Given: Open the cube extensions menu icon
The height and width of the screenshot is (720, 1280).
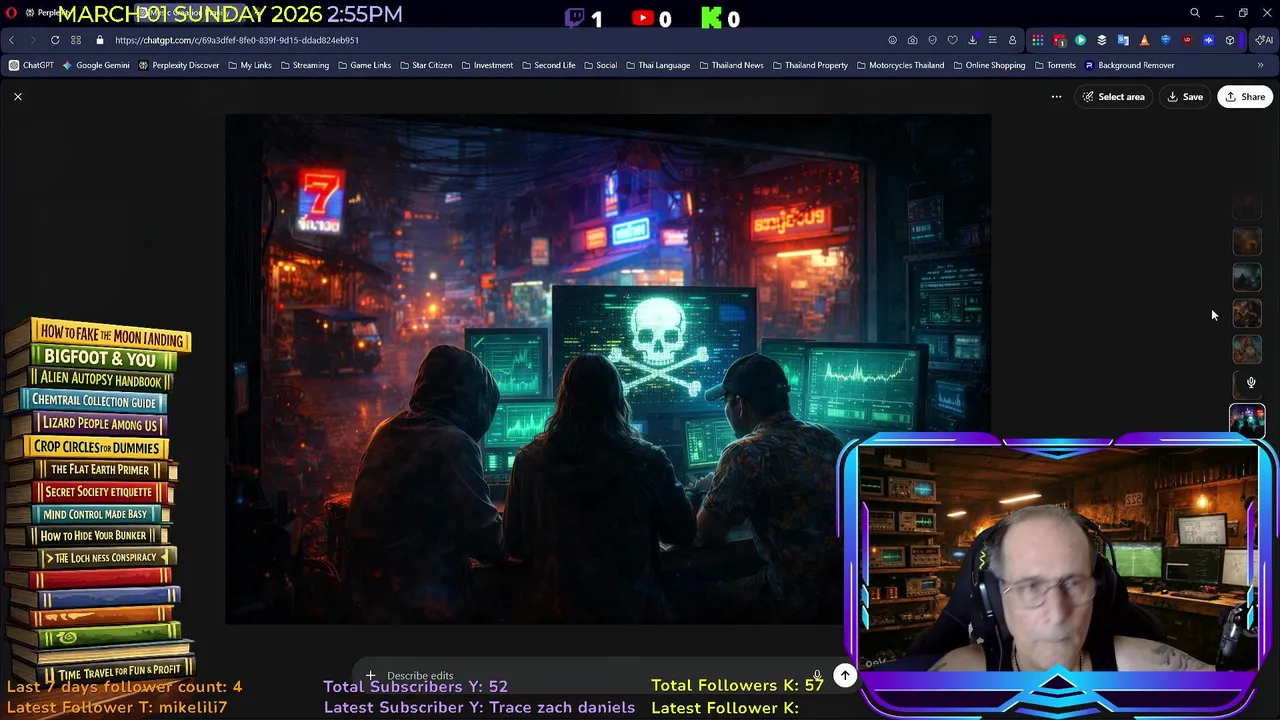Looking at the screenshot, I should coord(1230,40).
